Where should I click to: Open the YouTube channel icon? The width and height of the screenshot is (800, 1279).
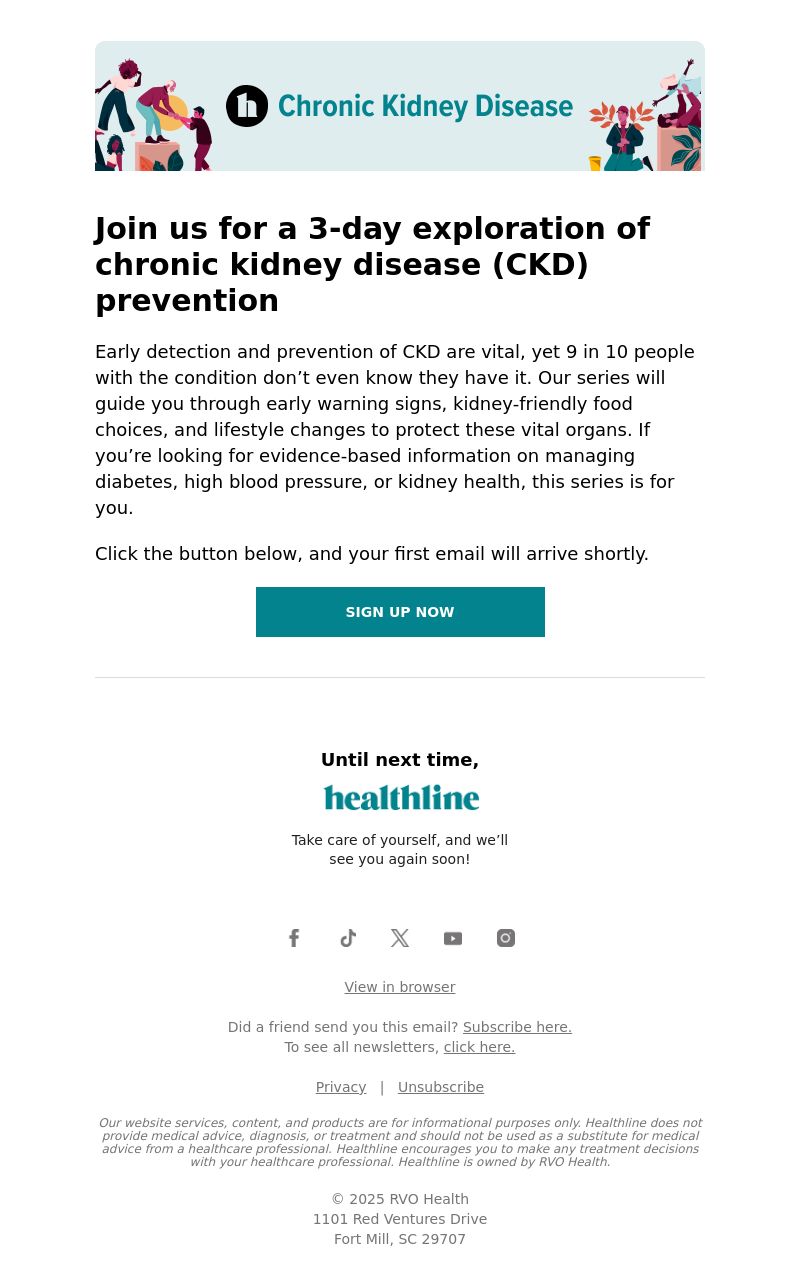tap(453, 938)
